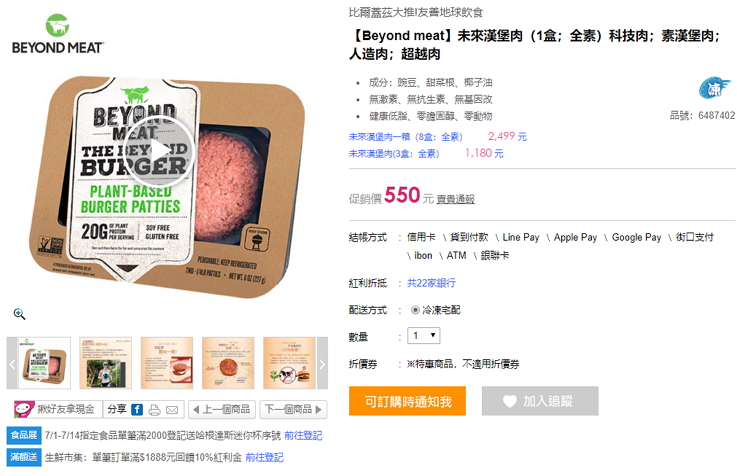Viewport: 737px width, 476px height.
Task: Open the 8-box 未來漢堡肉一箱 option link
Action: [406, 137]
